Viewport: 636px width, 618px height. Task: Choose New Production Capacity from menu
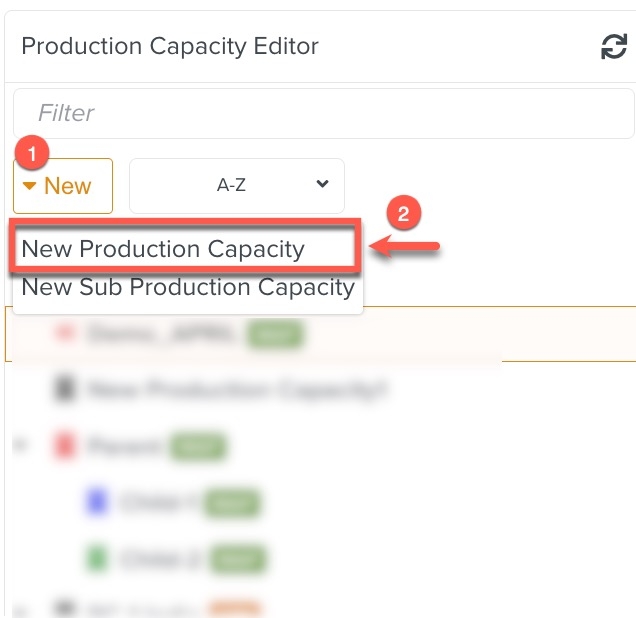163,249
